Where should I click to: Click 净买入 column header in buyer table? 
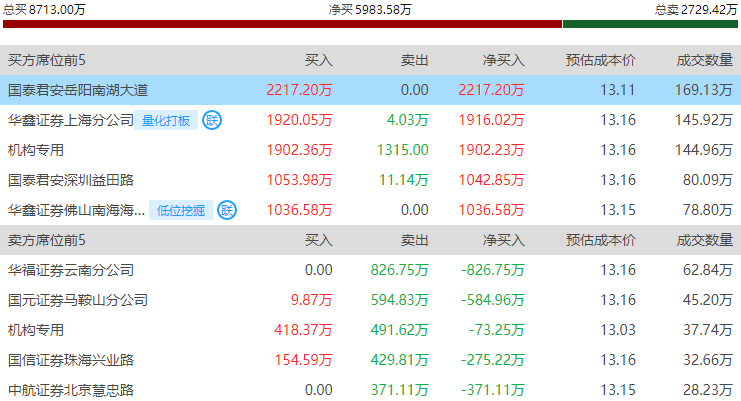[504, 60]
